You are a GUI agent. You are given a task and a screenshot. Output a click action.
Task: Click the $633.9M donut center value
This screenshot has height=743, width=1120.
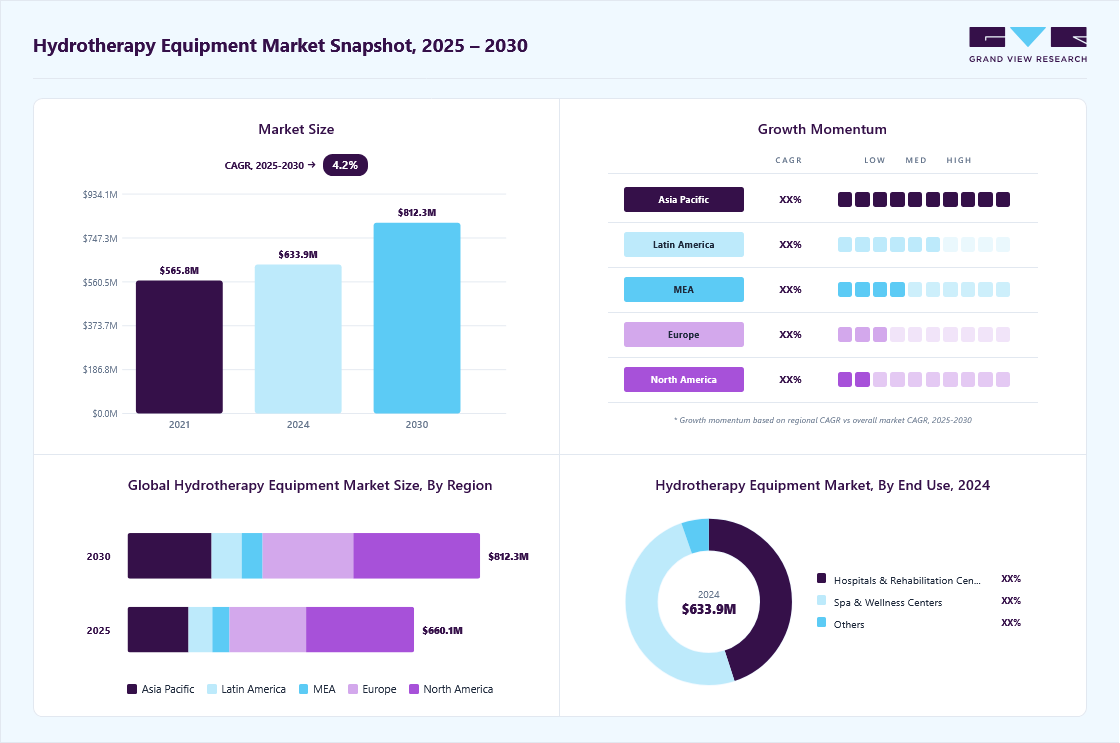(x=709, y=609)
